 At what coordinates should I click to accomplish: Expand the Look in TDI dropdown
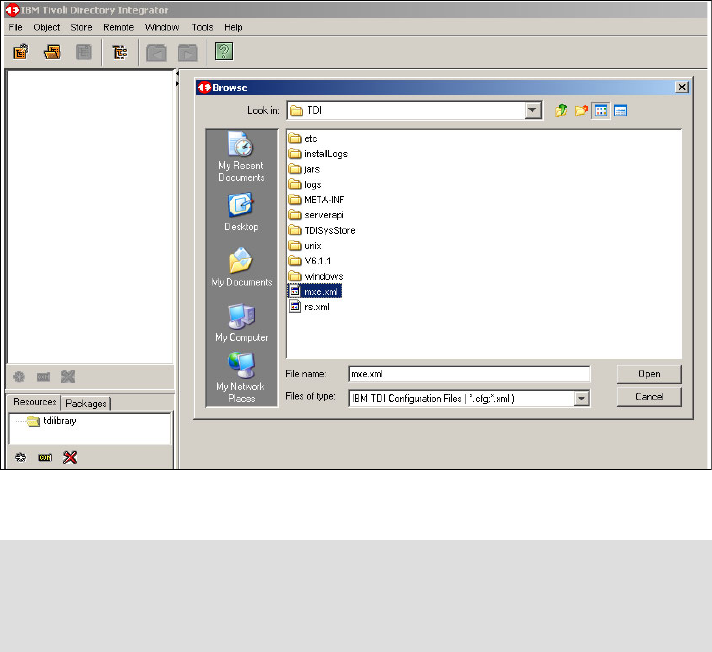pos(533,110)
